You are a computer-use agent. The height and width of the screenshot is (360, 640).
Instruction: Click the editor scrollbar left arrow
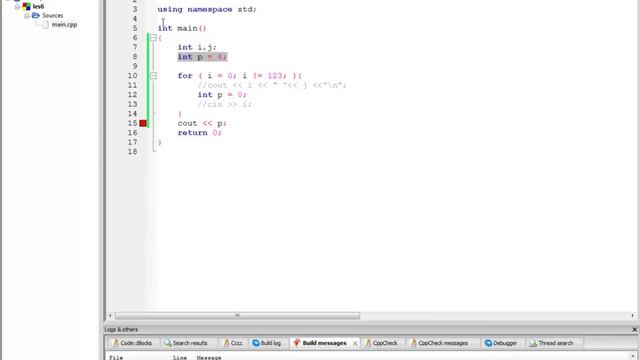pos(110,316)
